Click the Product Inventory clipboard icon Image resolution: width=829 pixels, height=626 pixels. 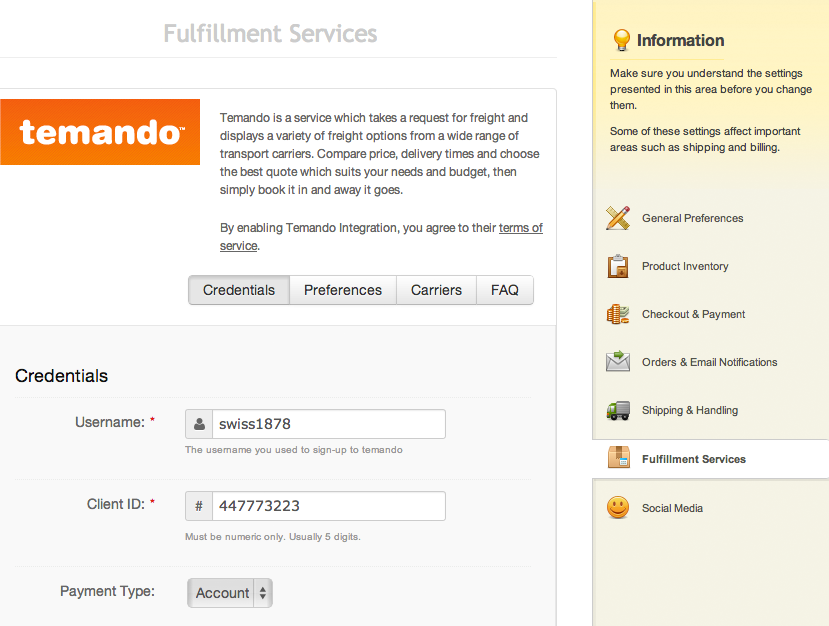click(618, 266)
